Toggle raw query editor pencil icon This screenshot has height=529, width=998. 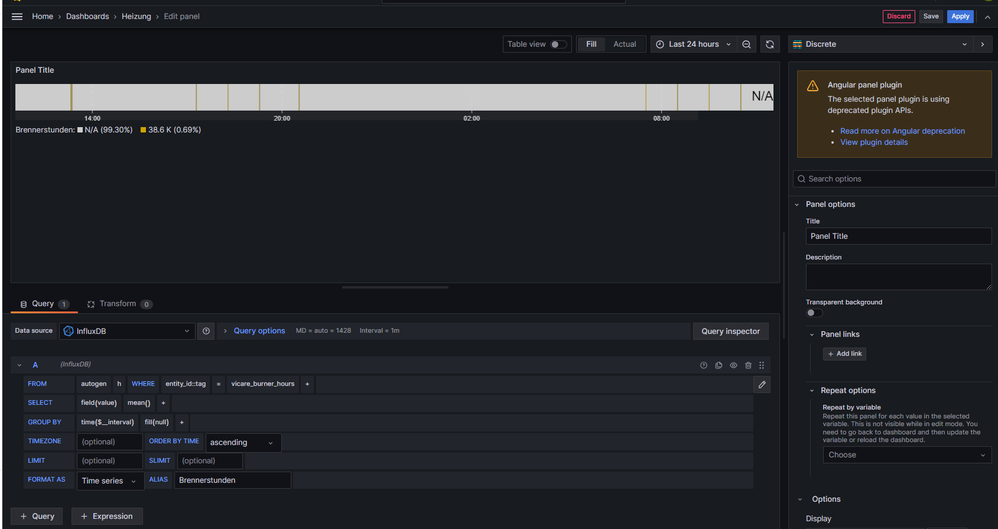tap(761, 384)
